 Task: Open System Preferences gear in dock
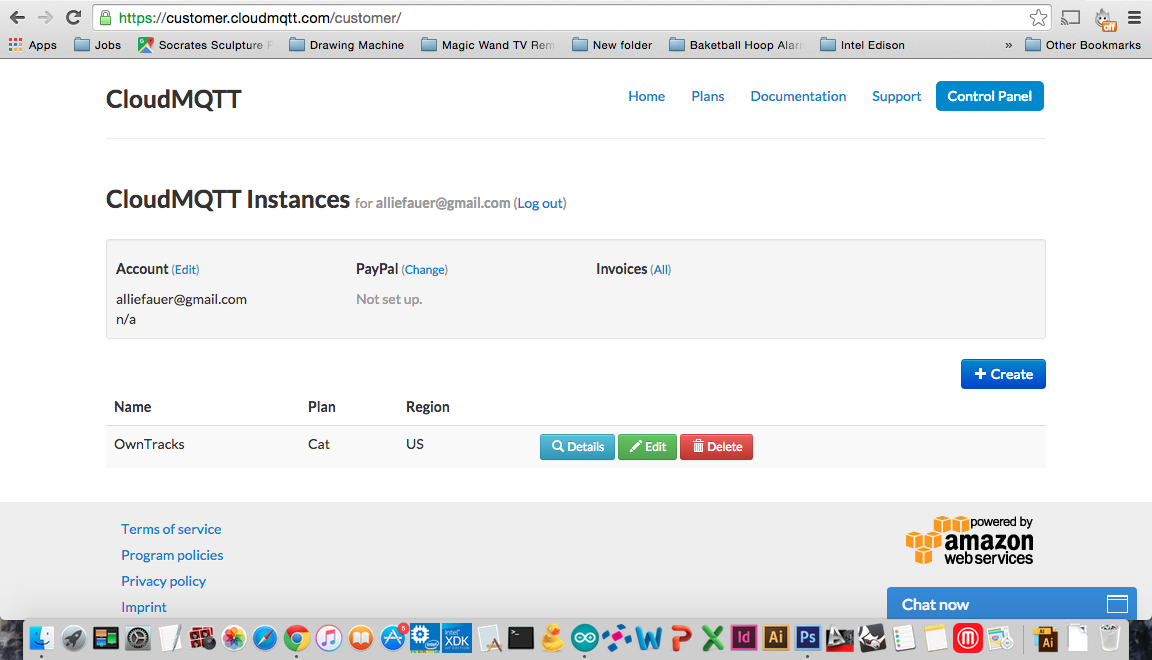click(x=137, y=638)
